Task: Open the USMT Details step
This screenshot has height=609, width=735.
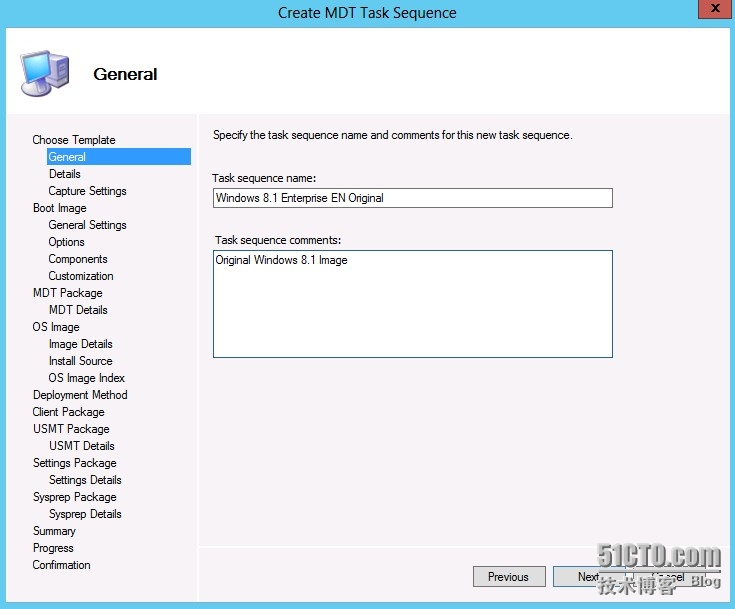Action: 82,446
